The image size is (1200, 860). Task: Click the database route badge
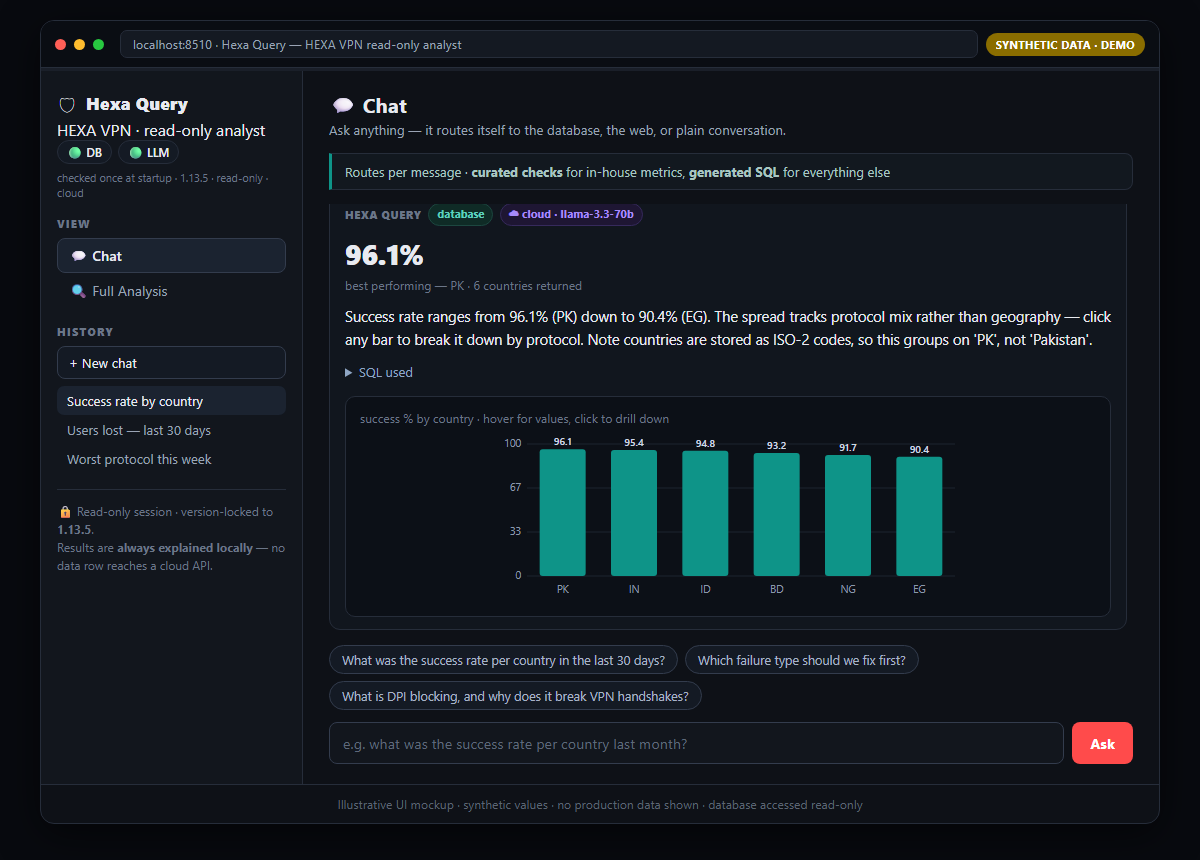click(460, 214)
